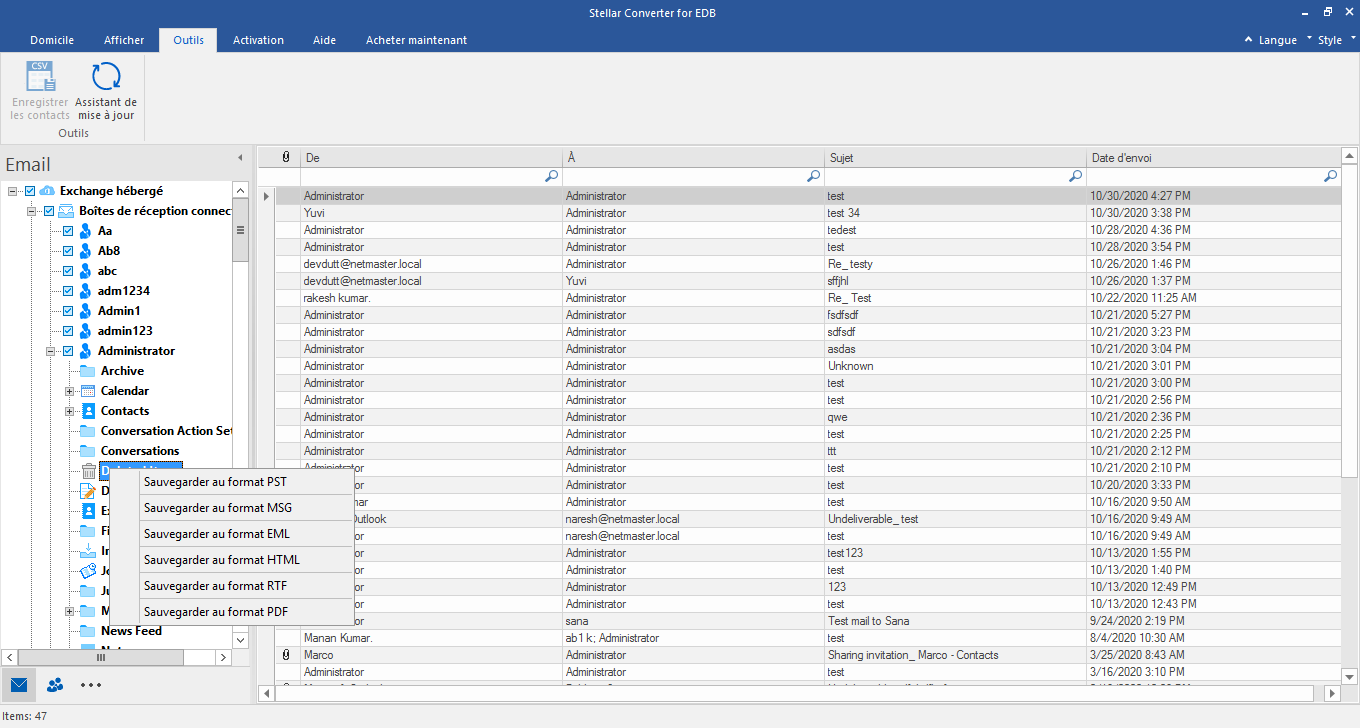Viewport: 1360px width, 728px height.
Task: Open the more options ellipsis
Action: click(91, 685)
